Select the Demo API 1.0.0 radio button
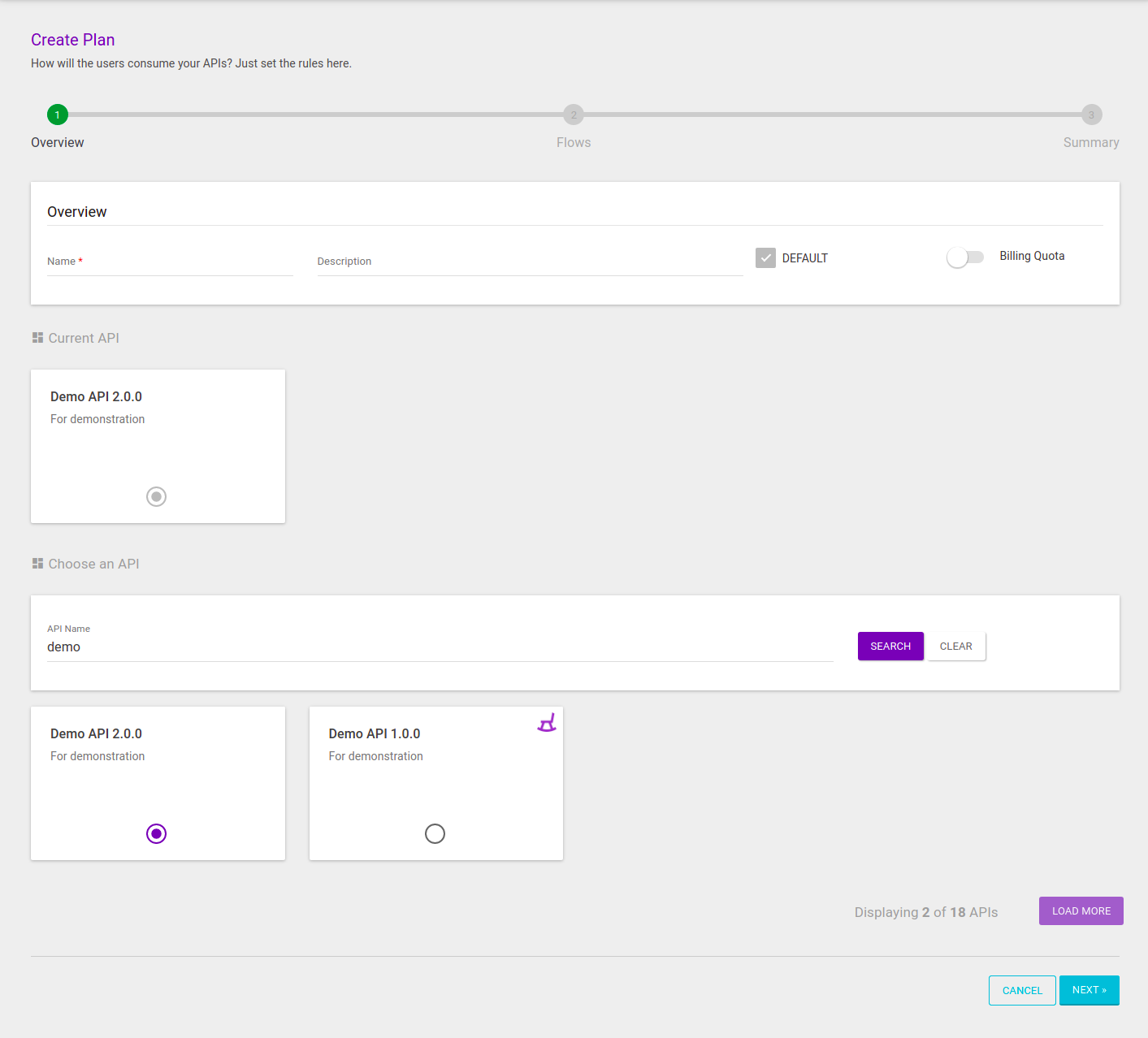 click(435, 833)
